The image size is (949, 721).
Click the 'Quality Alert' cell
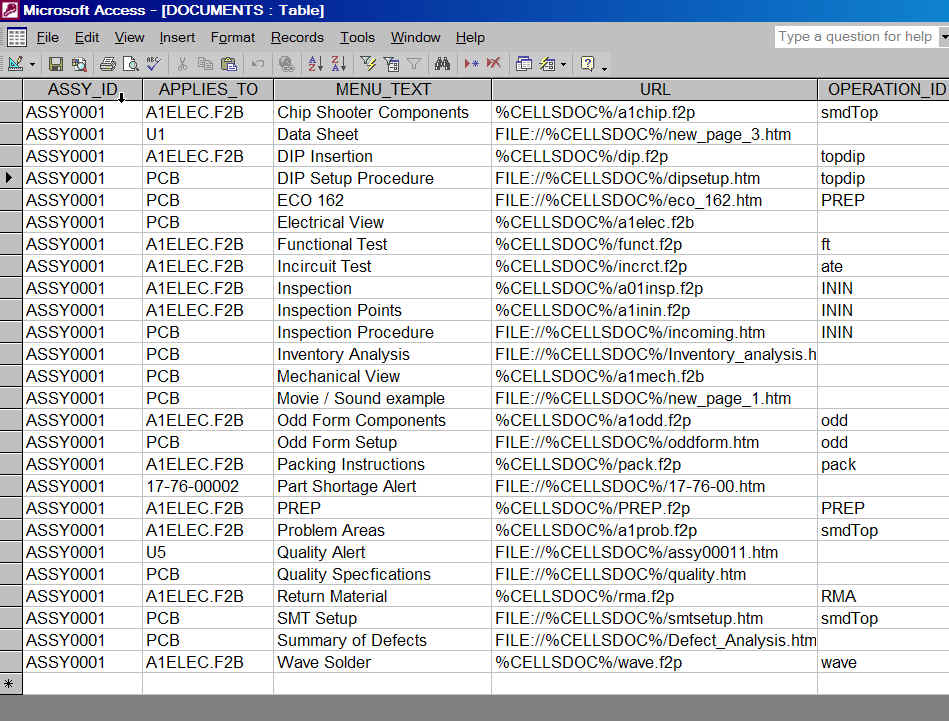click(383, 552)
